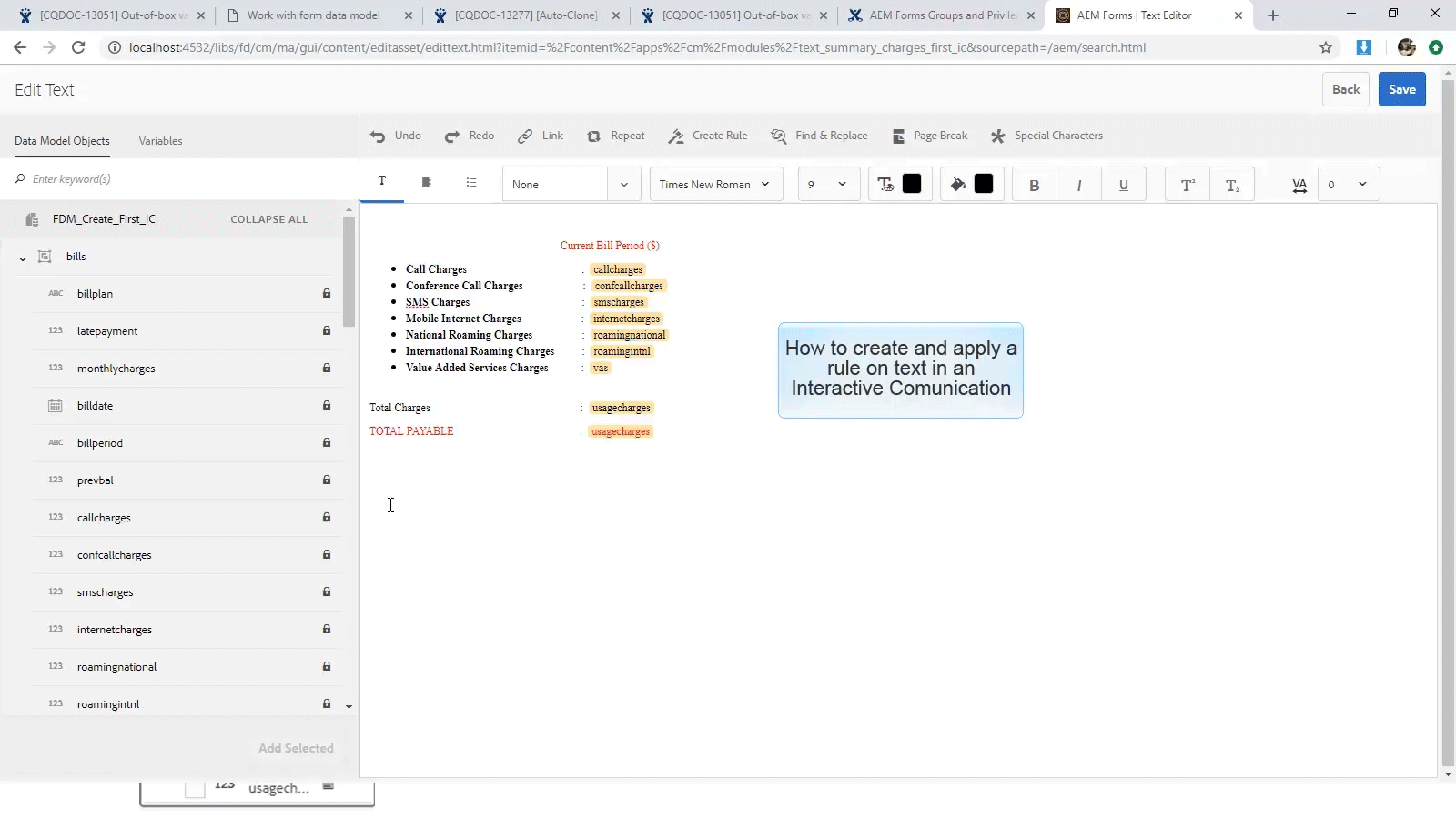1456x819 pixels.
Task: Click the Save button
Action: point(1402,89)
